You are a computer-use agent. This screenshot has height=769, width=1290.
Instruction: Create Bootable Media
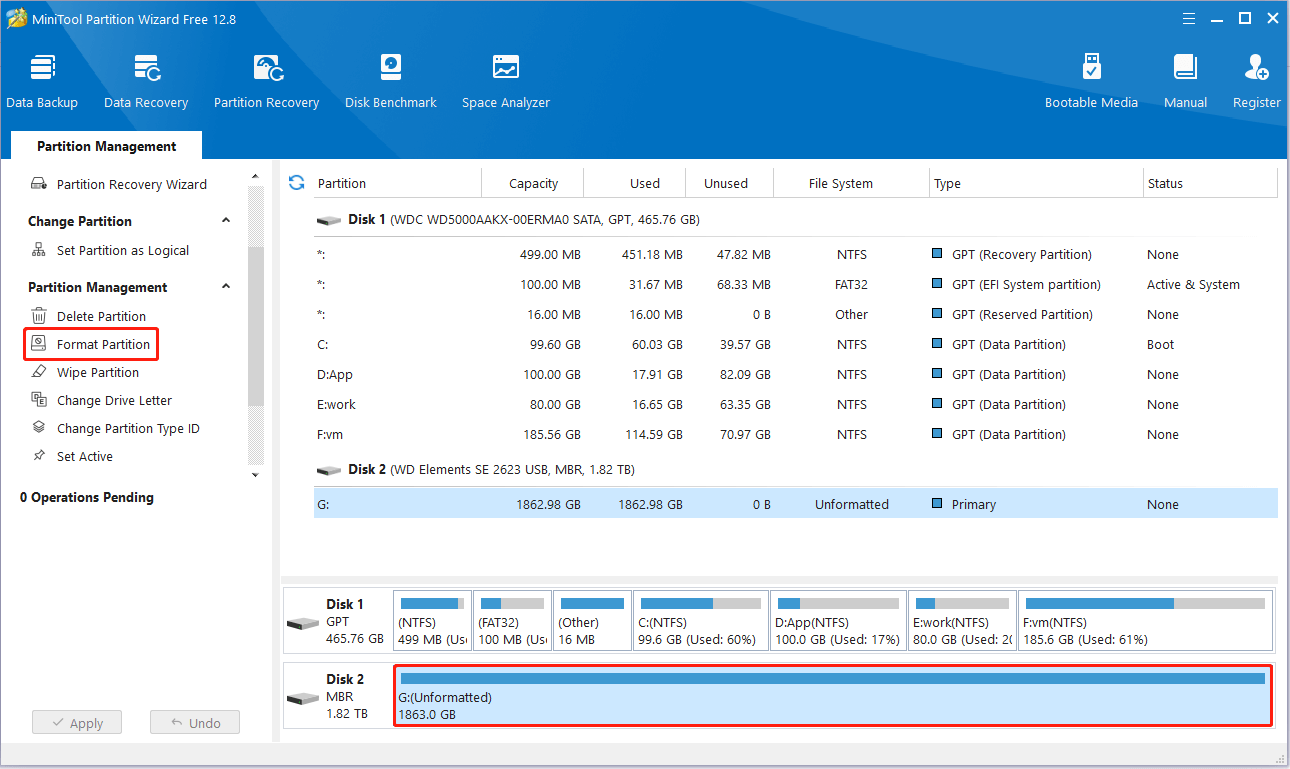click(1091, 82)
